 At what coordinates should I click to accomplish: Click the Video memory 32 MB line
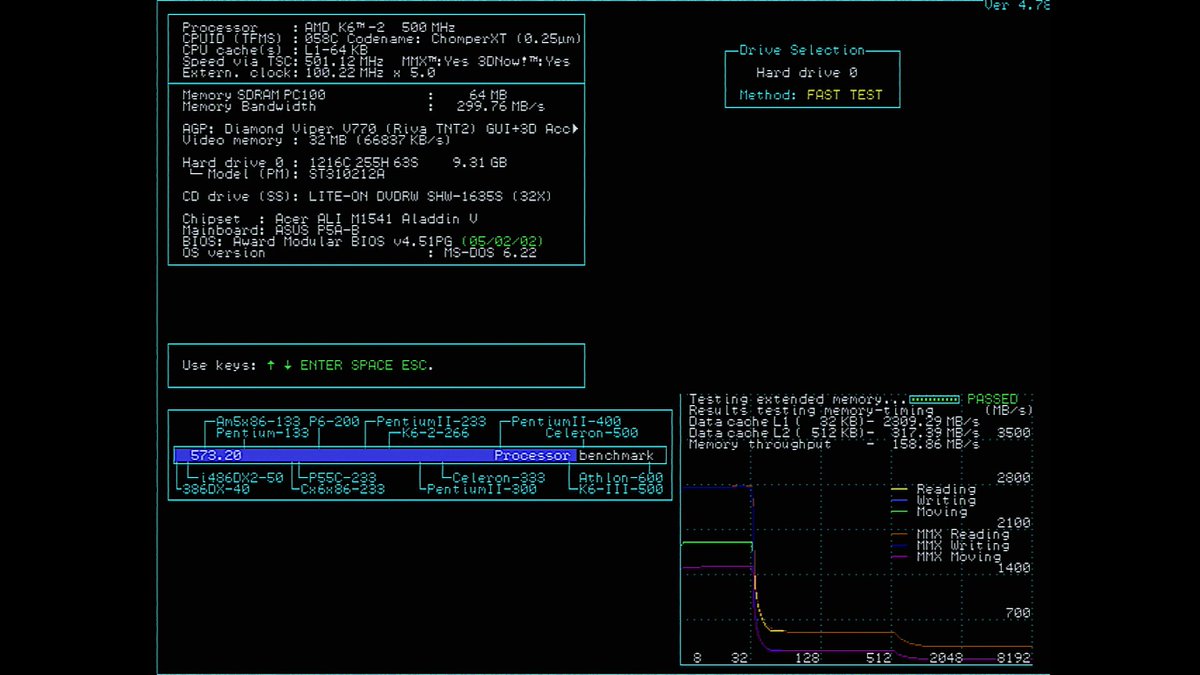319,140
